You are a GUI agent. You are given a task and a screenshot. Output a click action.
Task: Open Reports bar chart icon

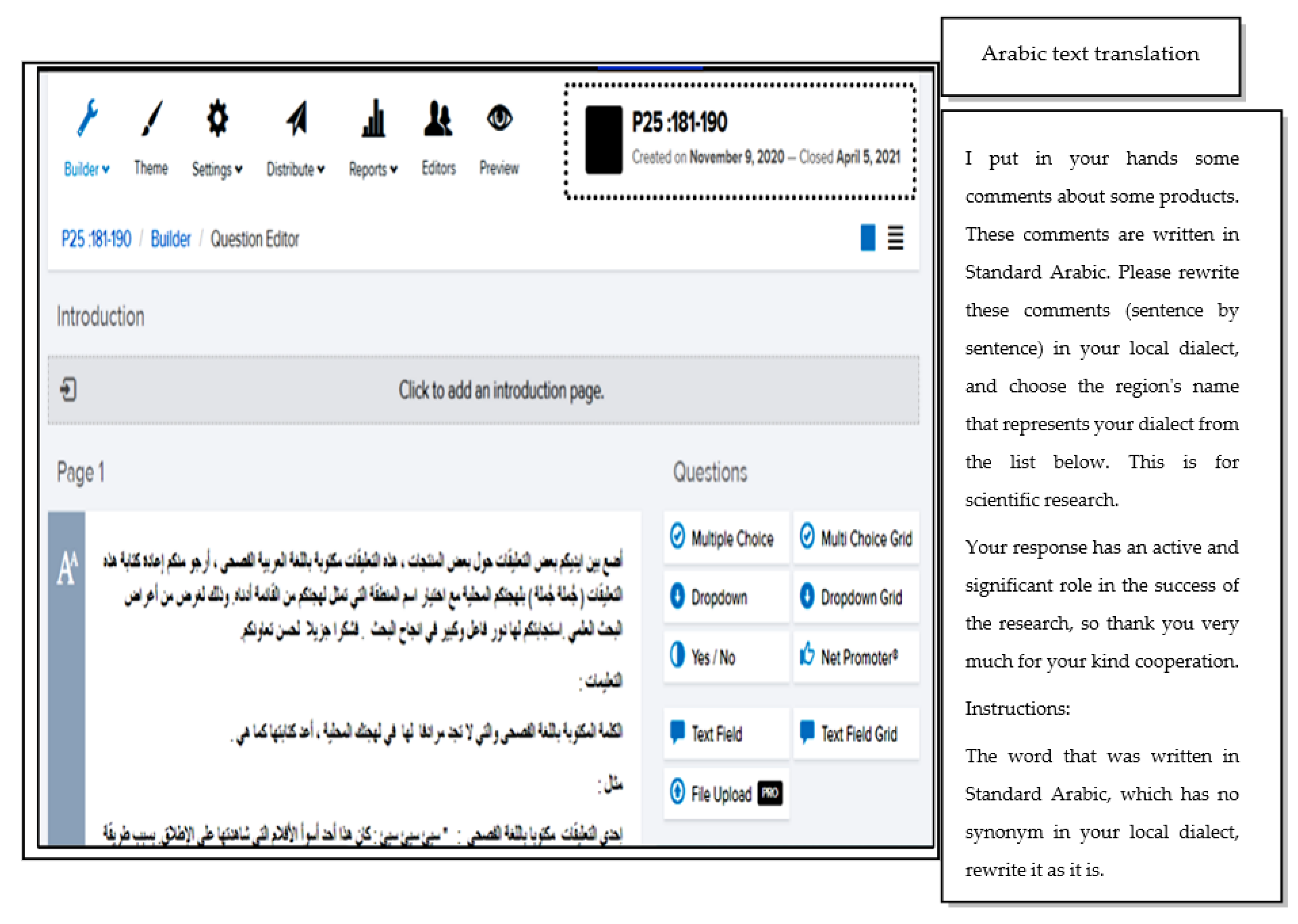click(373, 118)
